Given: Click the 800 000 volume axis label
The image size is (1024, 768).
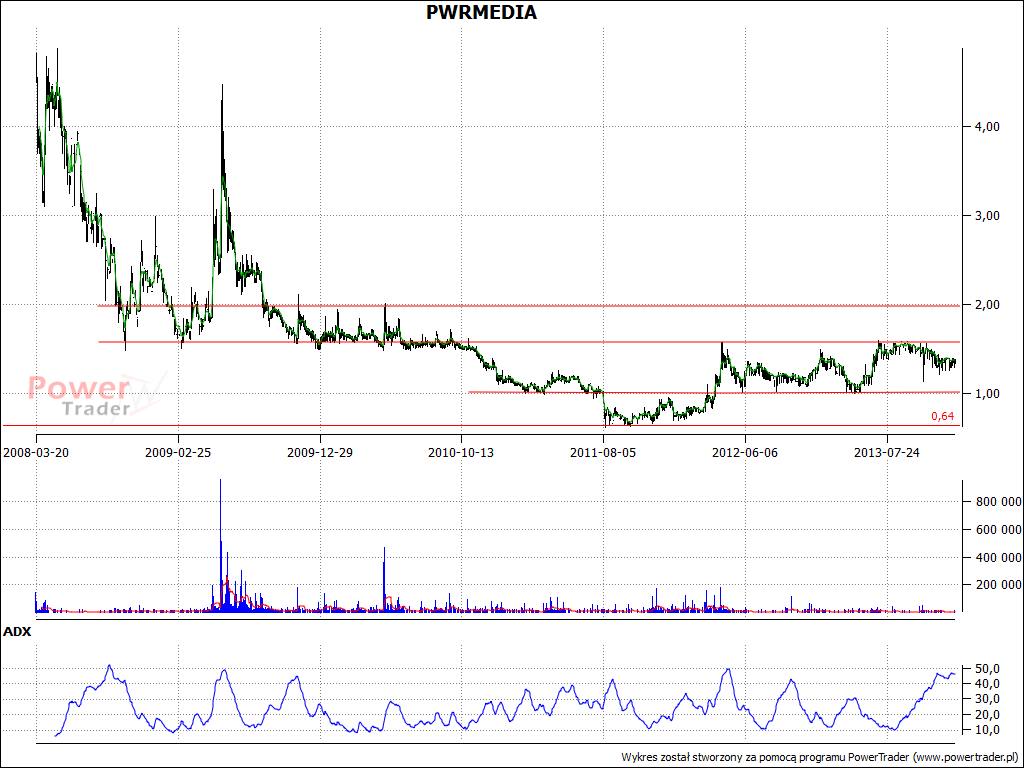Looking at the screenshot, I should [999, 502].
